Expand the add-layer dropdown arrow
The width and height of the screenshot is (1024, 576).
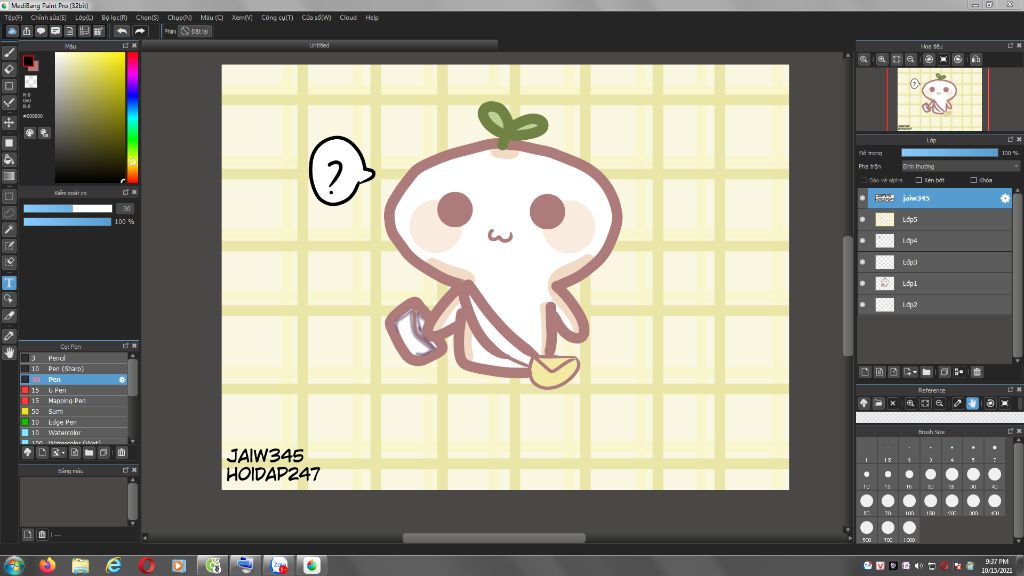point(916,372)
